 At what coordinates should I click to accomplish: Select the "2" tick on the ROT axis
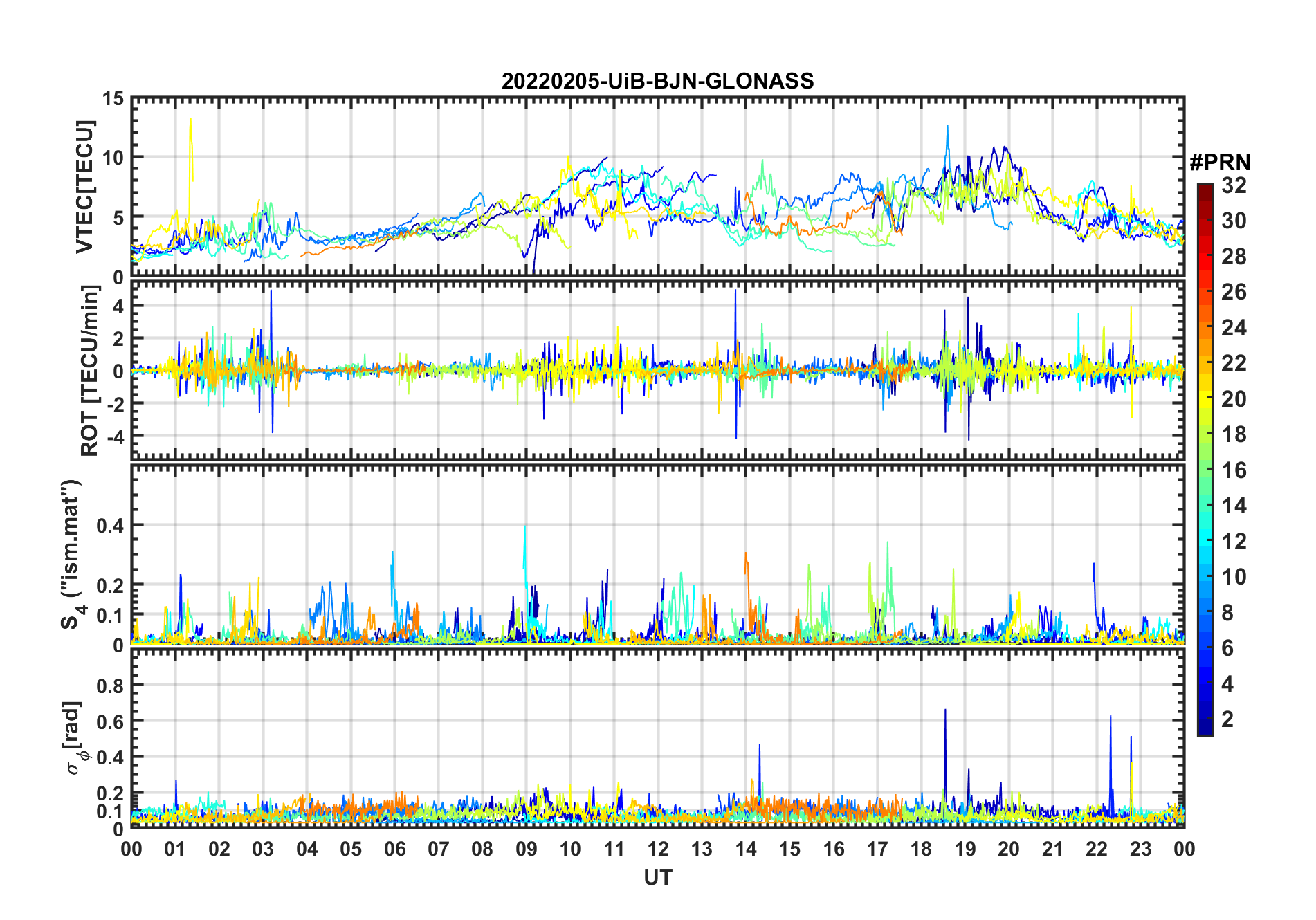118,339
